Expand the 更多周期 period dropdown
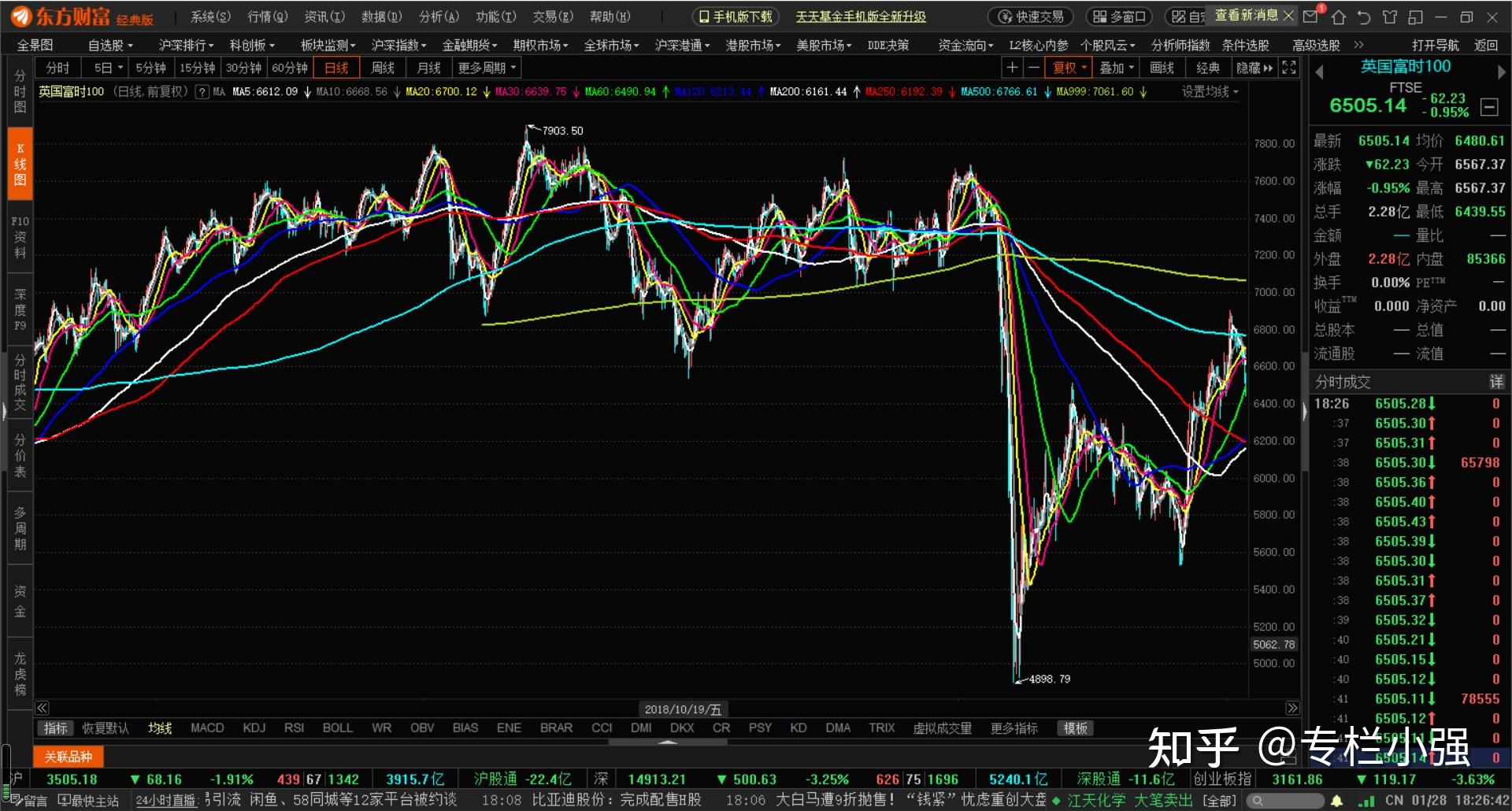Screen dimensions: 1512x811 487,68
